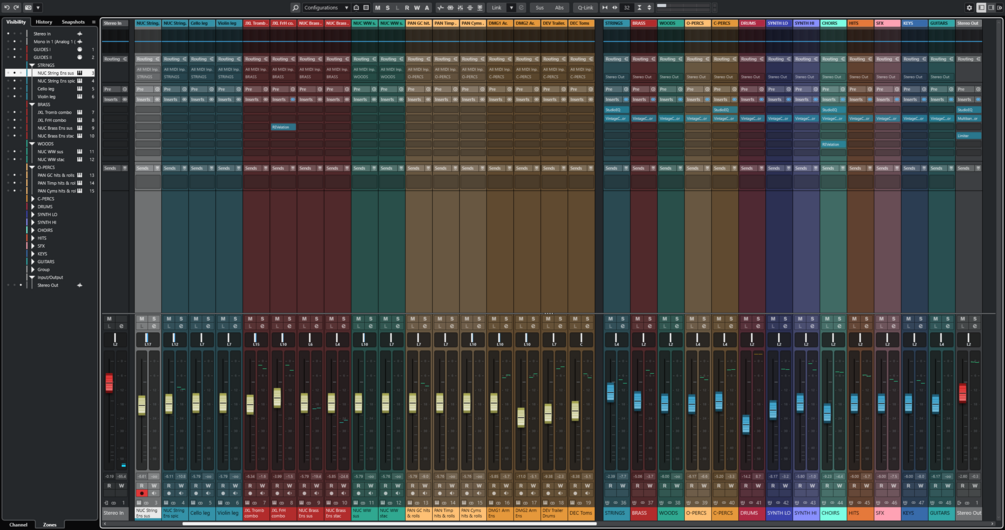Click the Q-Link button
This screenshot has width=1005, height=530.
pos(585,8)
